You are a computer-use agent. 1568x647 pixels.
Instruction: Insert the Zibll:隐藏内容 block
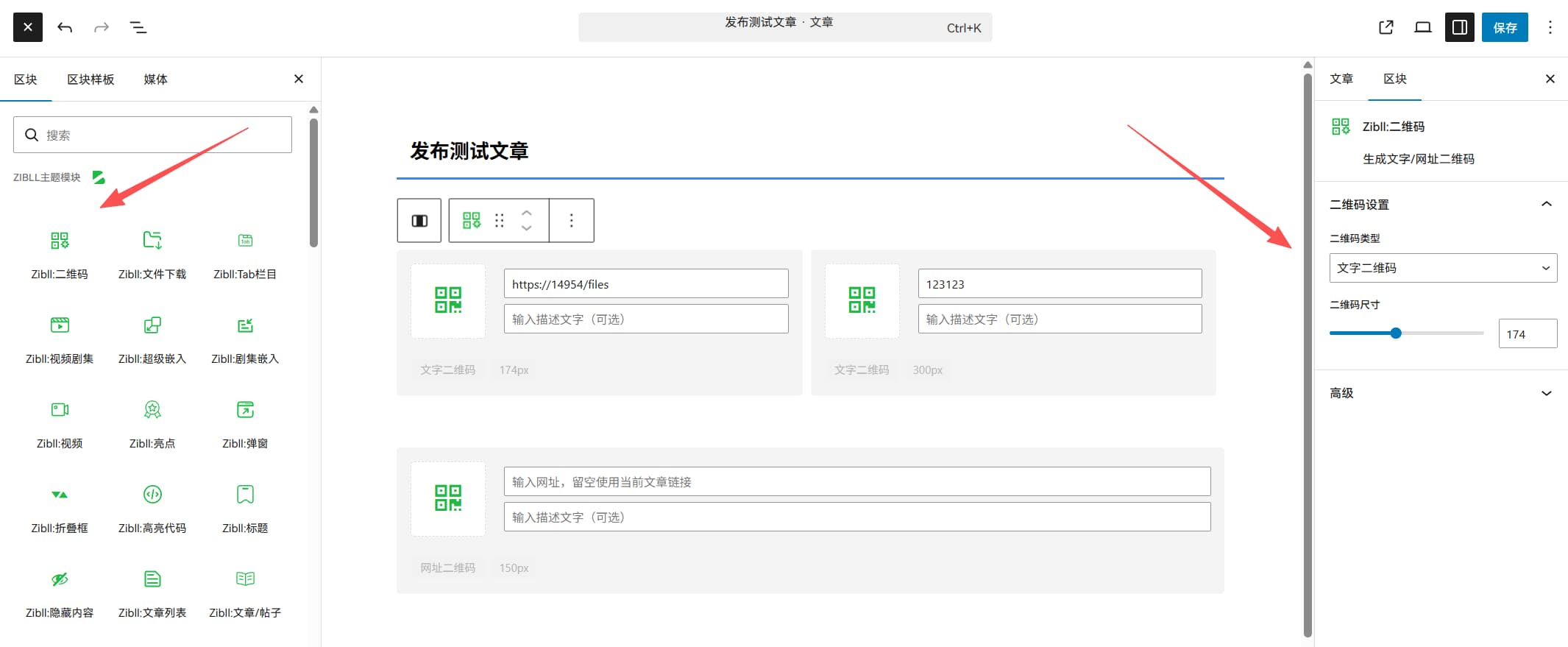click(x=60, y=593)
